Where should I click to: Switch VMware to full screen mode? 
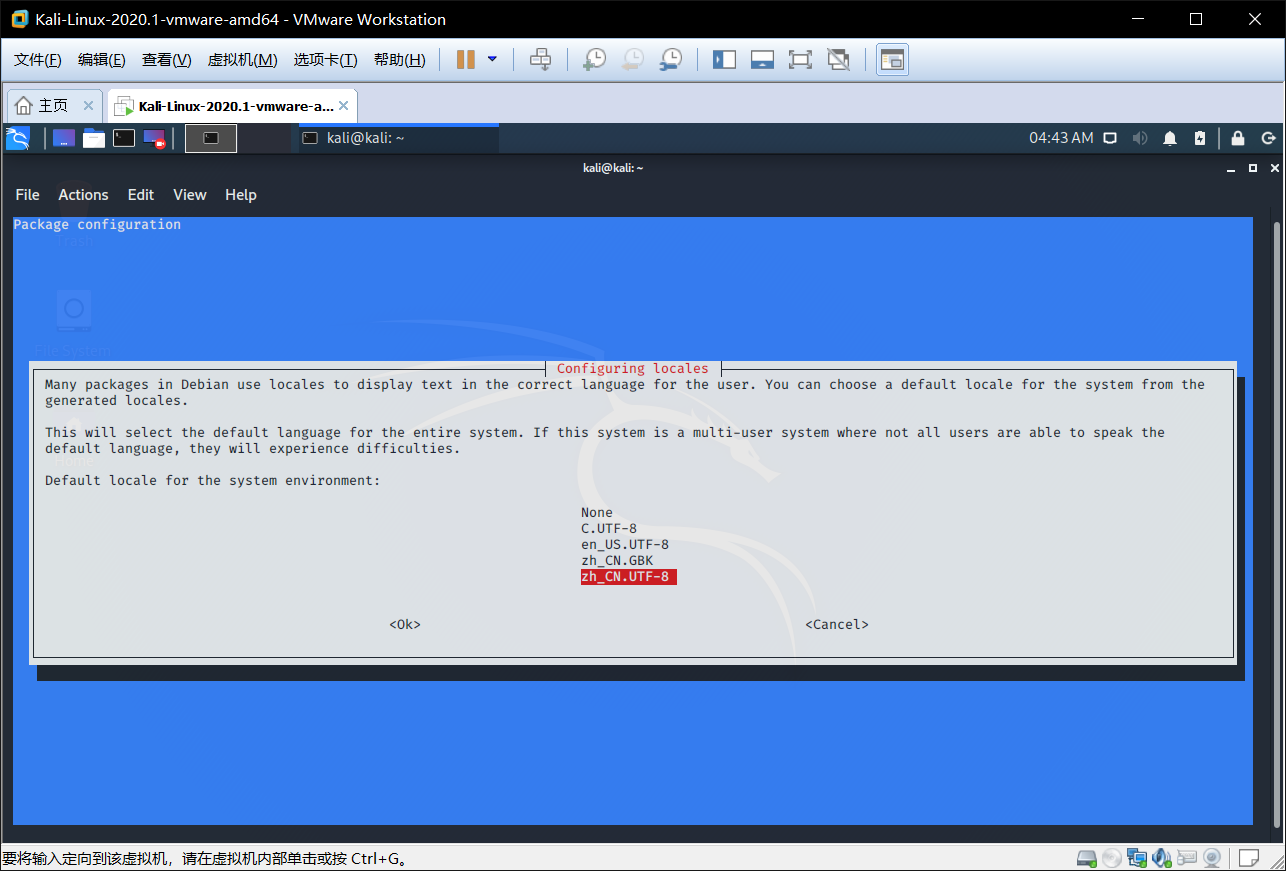[800, 60]
